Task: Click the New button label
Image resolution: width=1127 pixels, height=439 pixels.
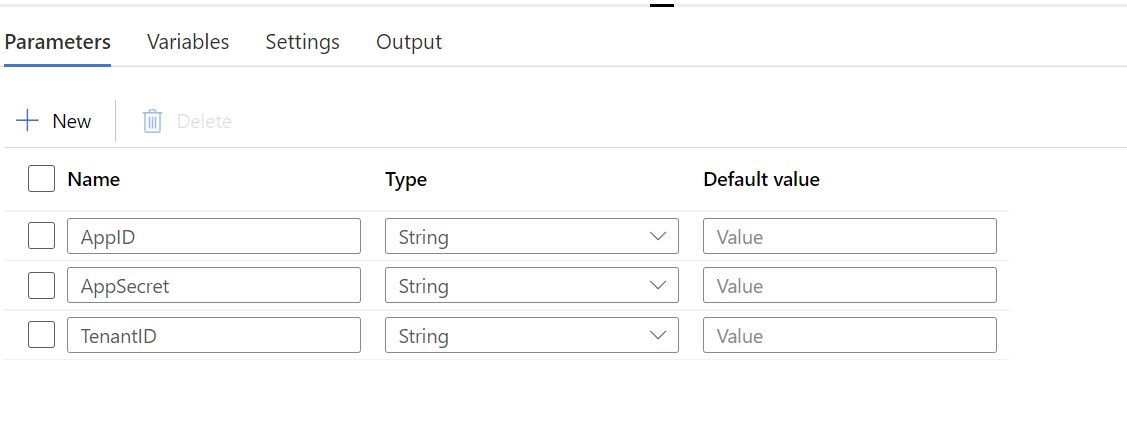Action: click(x=72, y=121)
